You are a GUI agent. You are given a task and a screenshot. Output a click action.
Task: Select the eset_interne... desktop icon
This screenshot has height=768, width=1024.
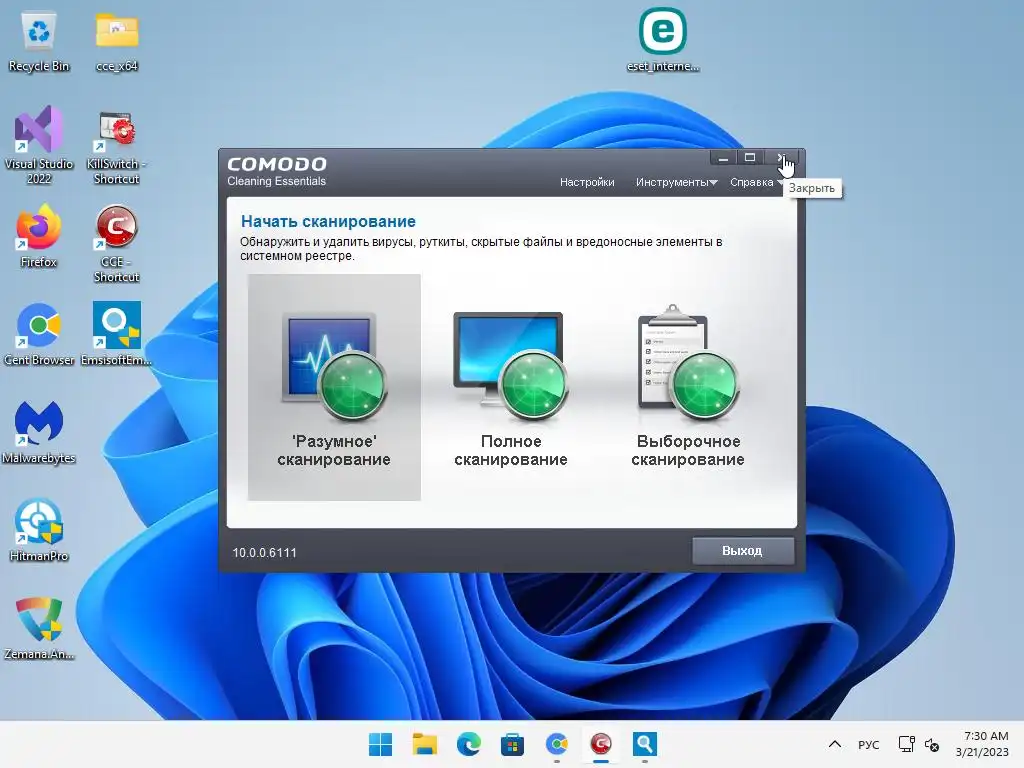point(663,39)
